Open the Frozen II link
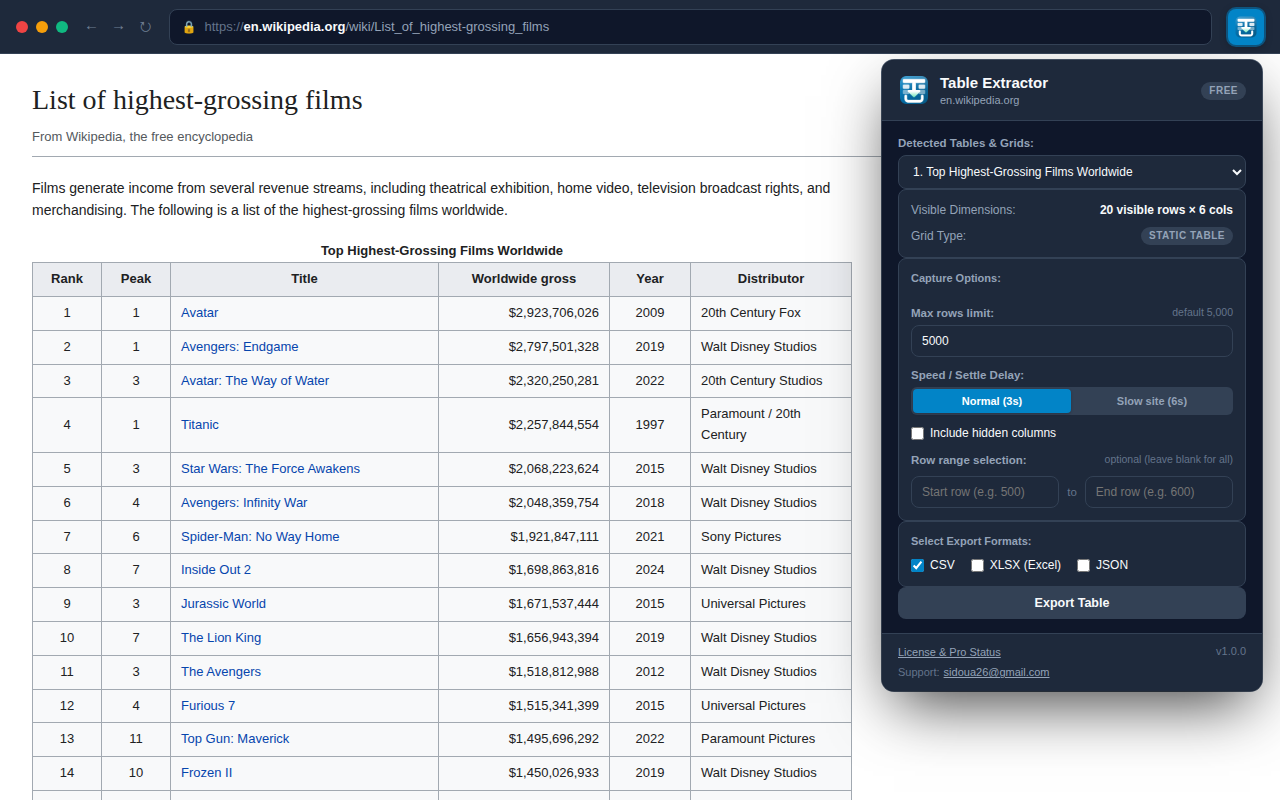 pos(207,773)
